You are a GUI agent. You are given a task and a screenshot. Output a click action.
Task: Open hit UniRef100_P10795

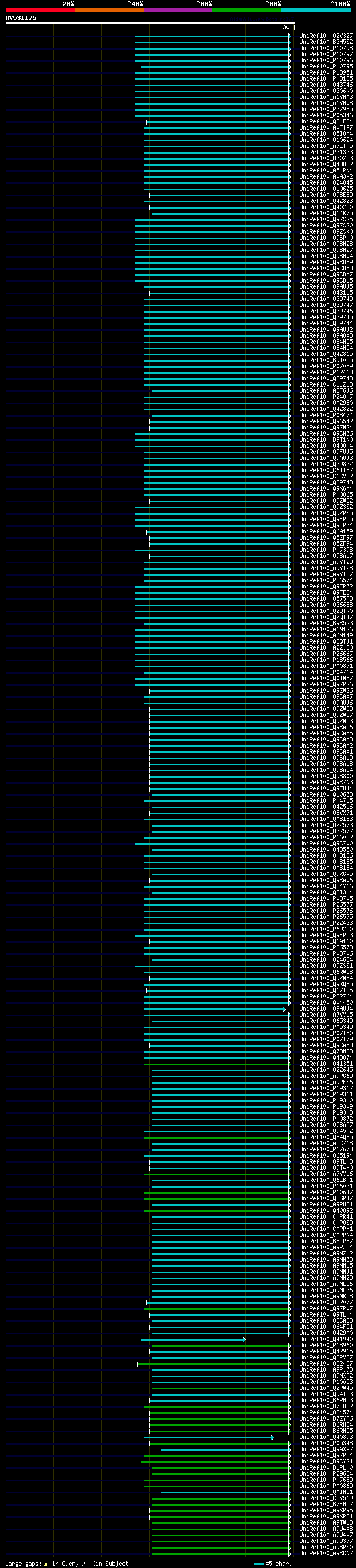[x=326, y=66]
